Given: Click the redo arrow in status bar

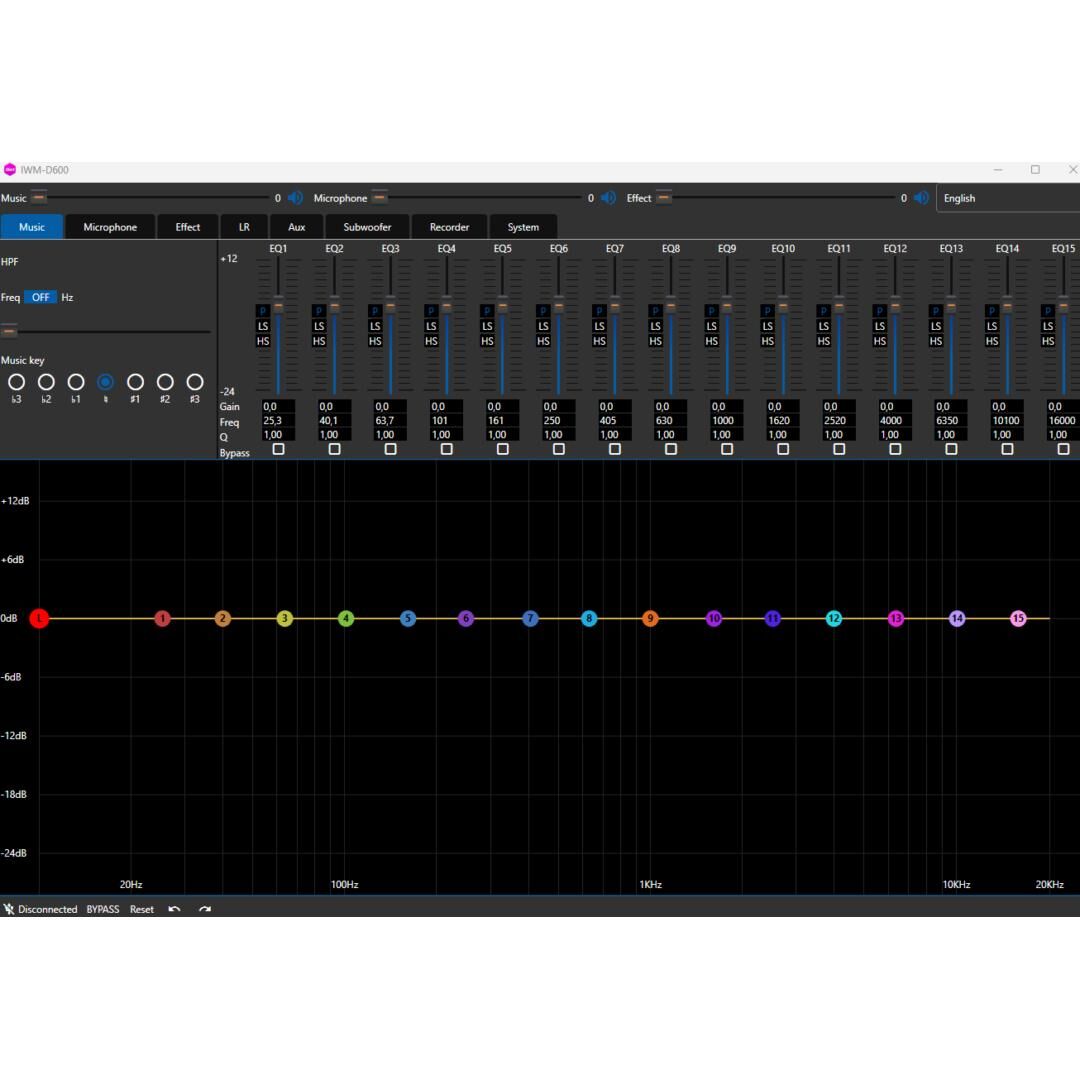Looking at the screenshot, I should coord(205,909).
